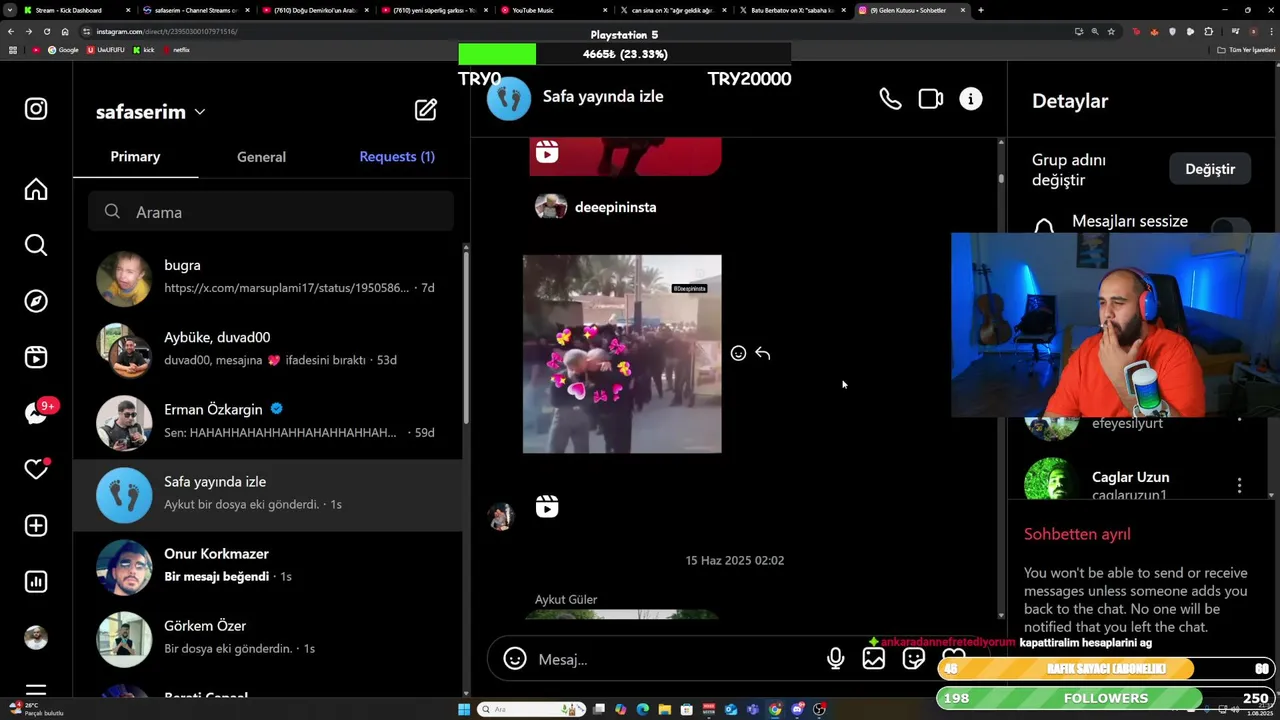Open the bugra conversation
Screen dimensions: 1280x720
[x=268, y=278]
